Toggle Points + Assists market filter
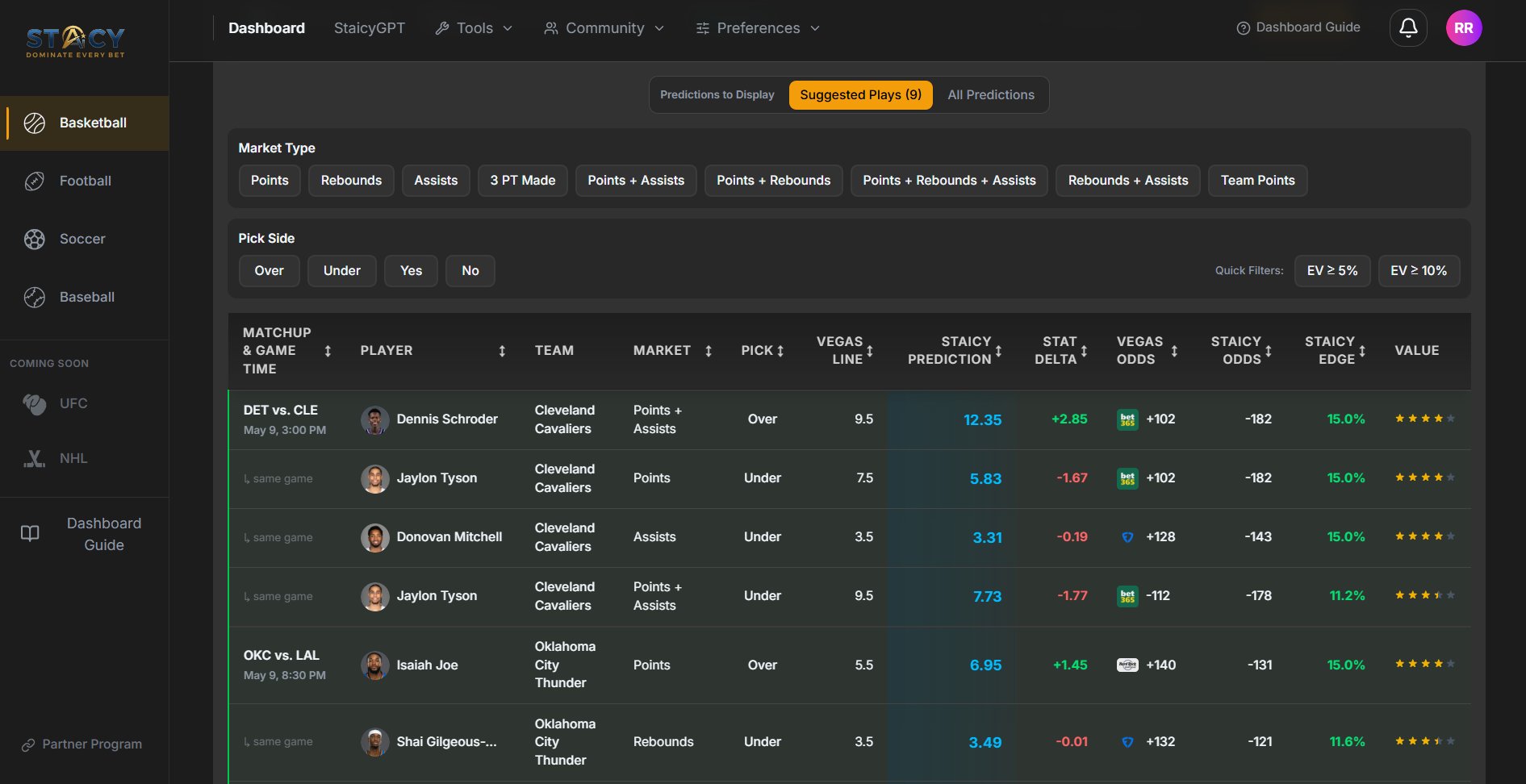This screenshot has height=784, width=1526. click(636, 181)
